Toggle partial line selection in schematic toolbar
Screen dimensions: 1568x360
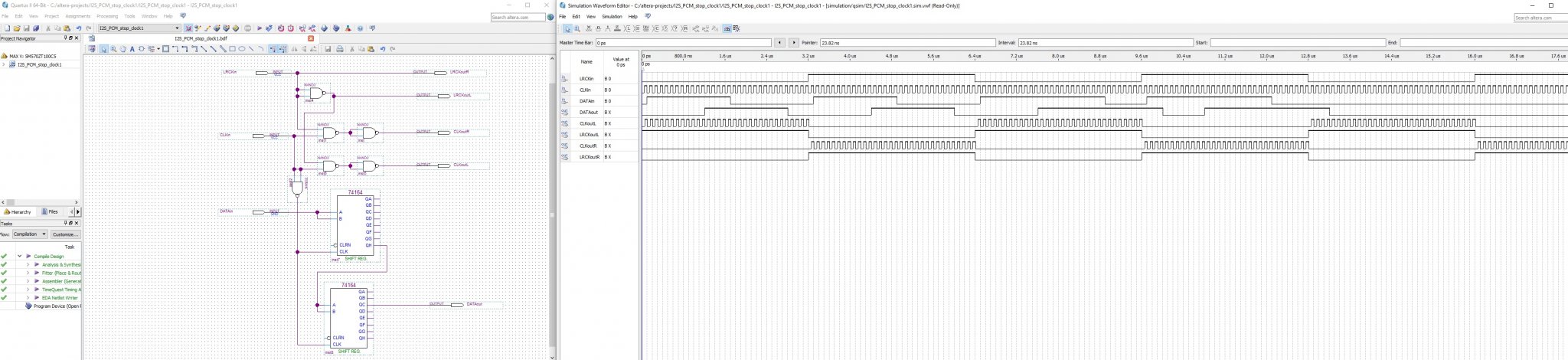pyautogui.click(x=283, y=49)
